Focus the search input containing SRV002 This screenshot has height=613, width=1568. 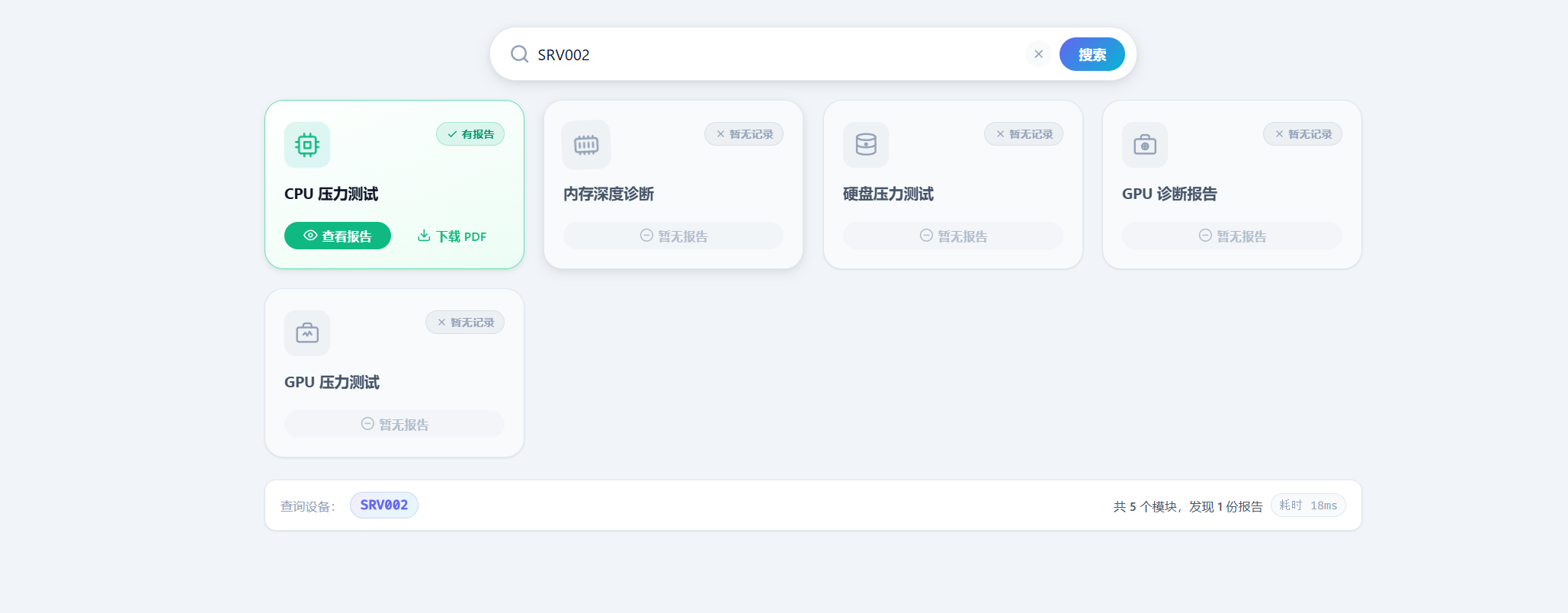778,54
